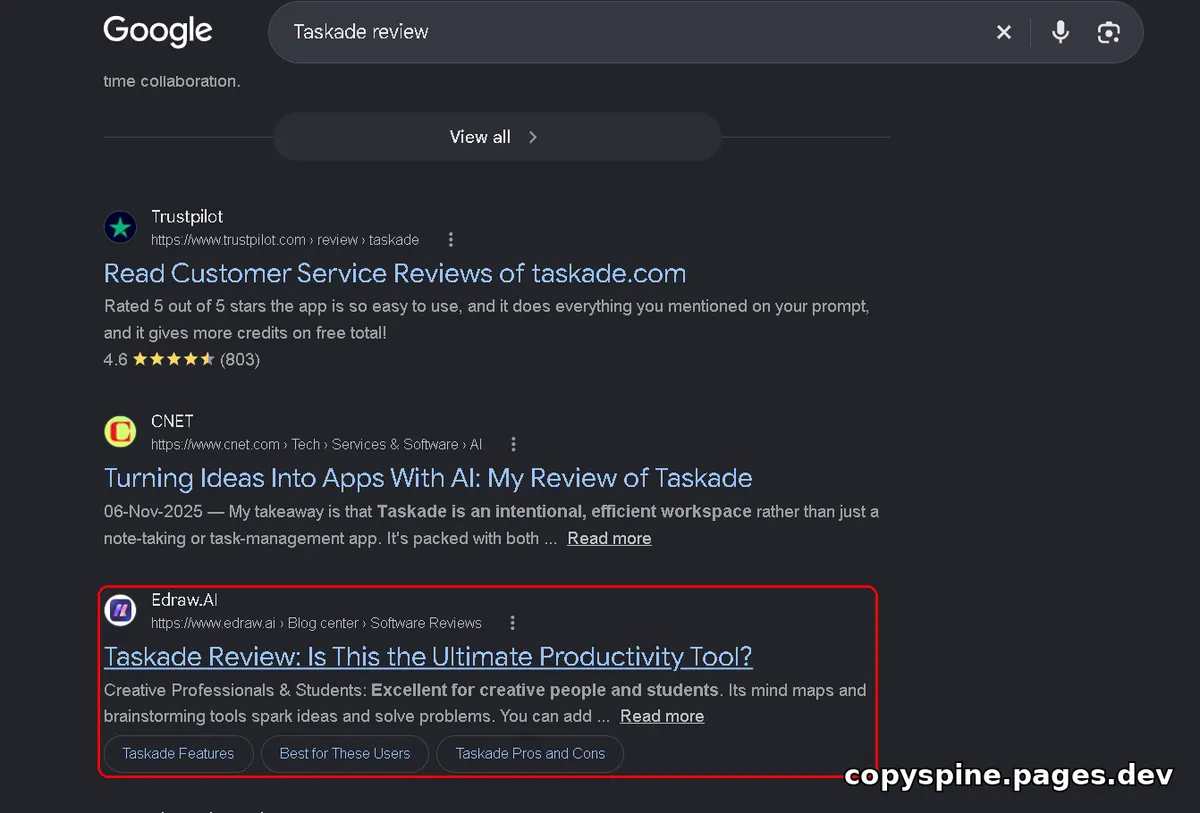Click the Trustpilot star favicon

click(120, 227)
